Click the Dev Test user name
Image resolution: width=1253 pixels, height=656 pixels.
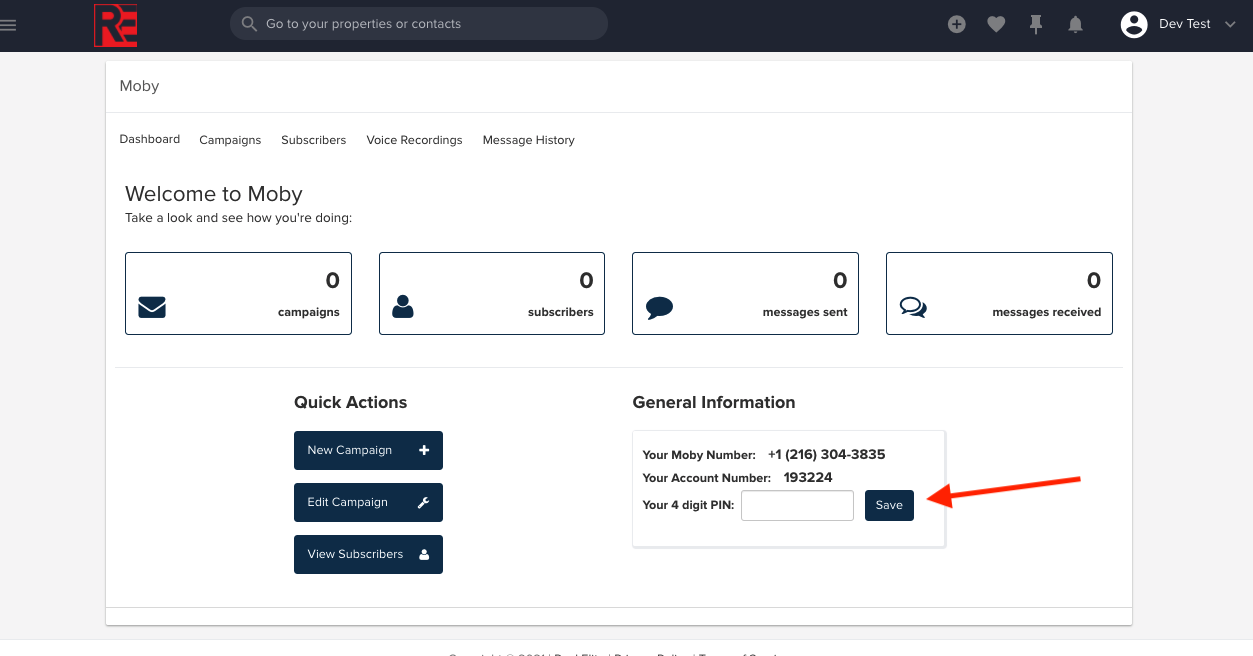click(x=1185, y=25)
